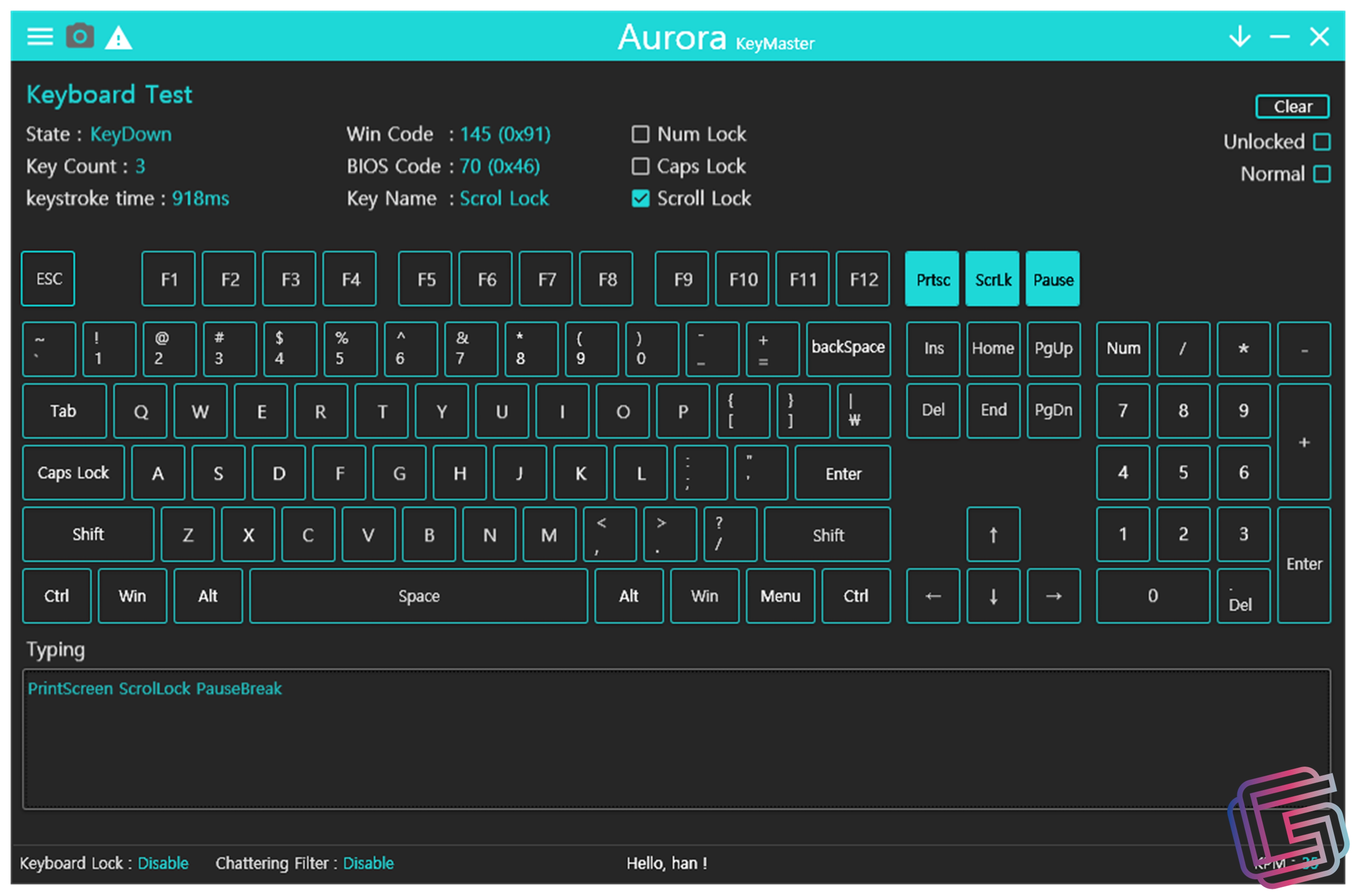Screen dimensions: 1357x896
Task: Click the Win Code 145 (0x91) value
Action: pos(505,134)
